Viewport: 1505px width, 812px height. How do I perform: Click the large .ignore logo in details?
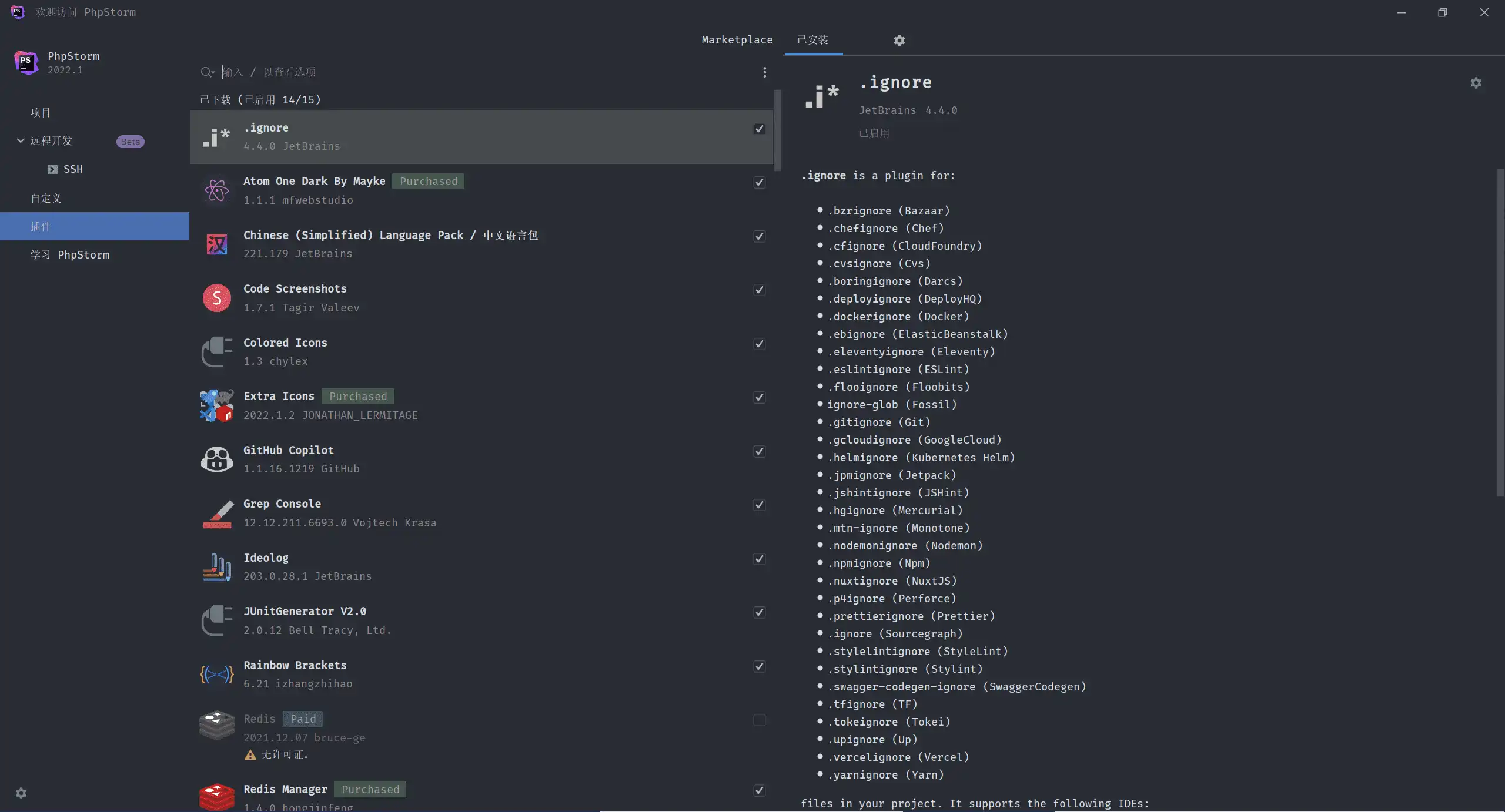tap(822, 96)
